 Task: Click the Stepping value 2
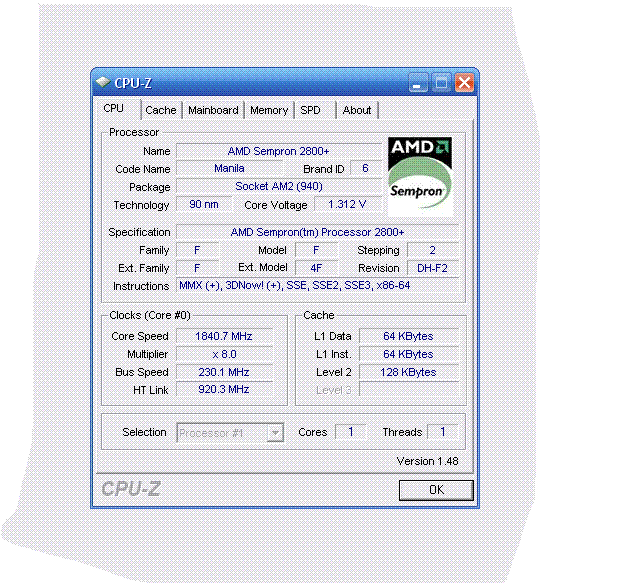pyautogui.click(x=433, y=250)
